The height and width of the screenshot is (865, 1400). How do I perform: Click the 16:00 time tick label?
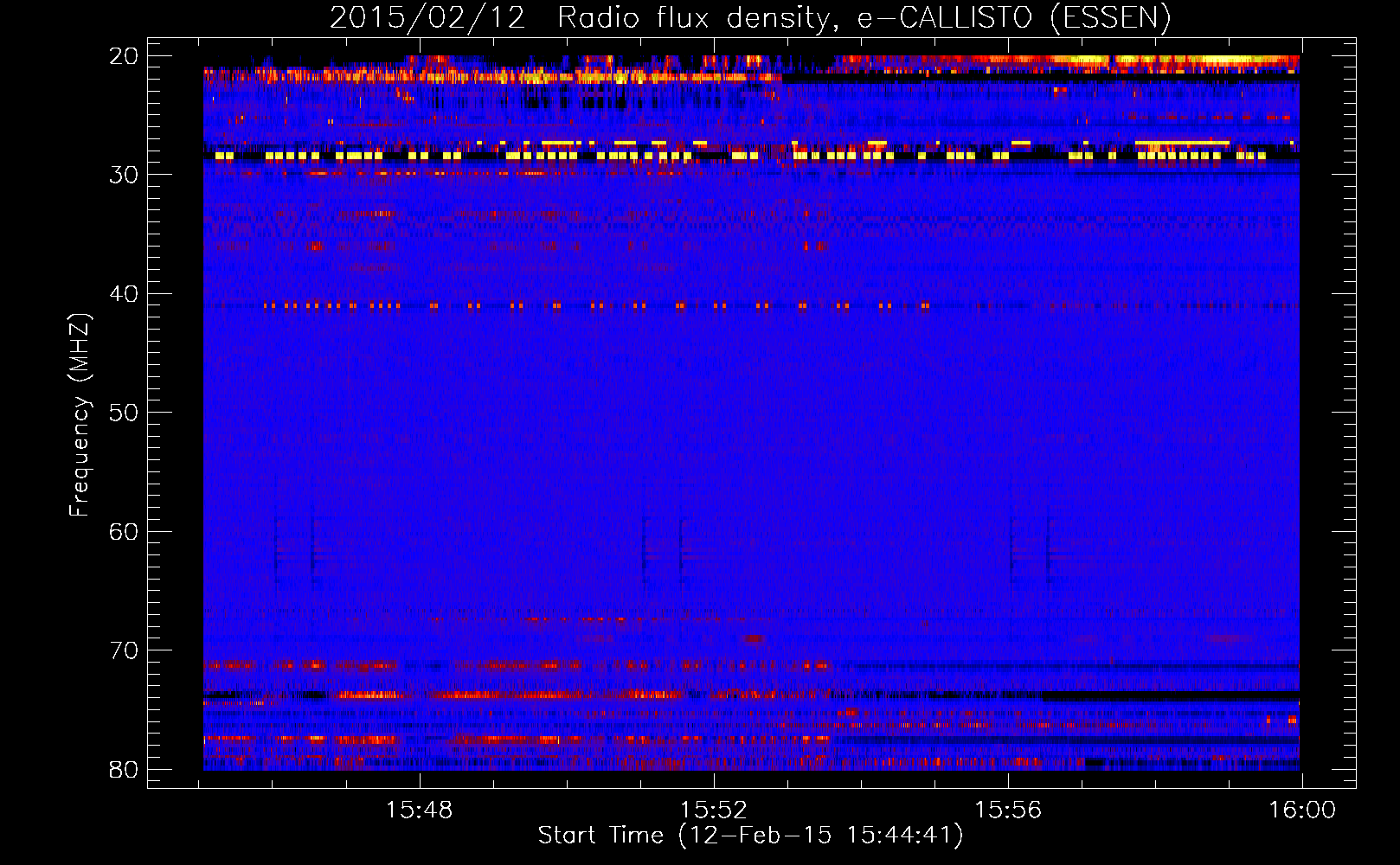(1302, 811)
